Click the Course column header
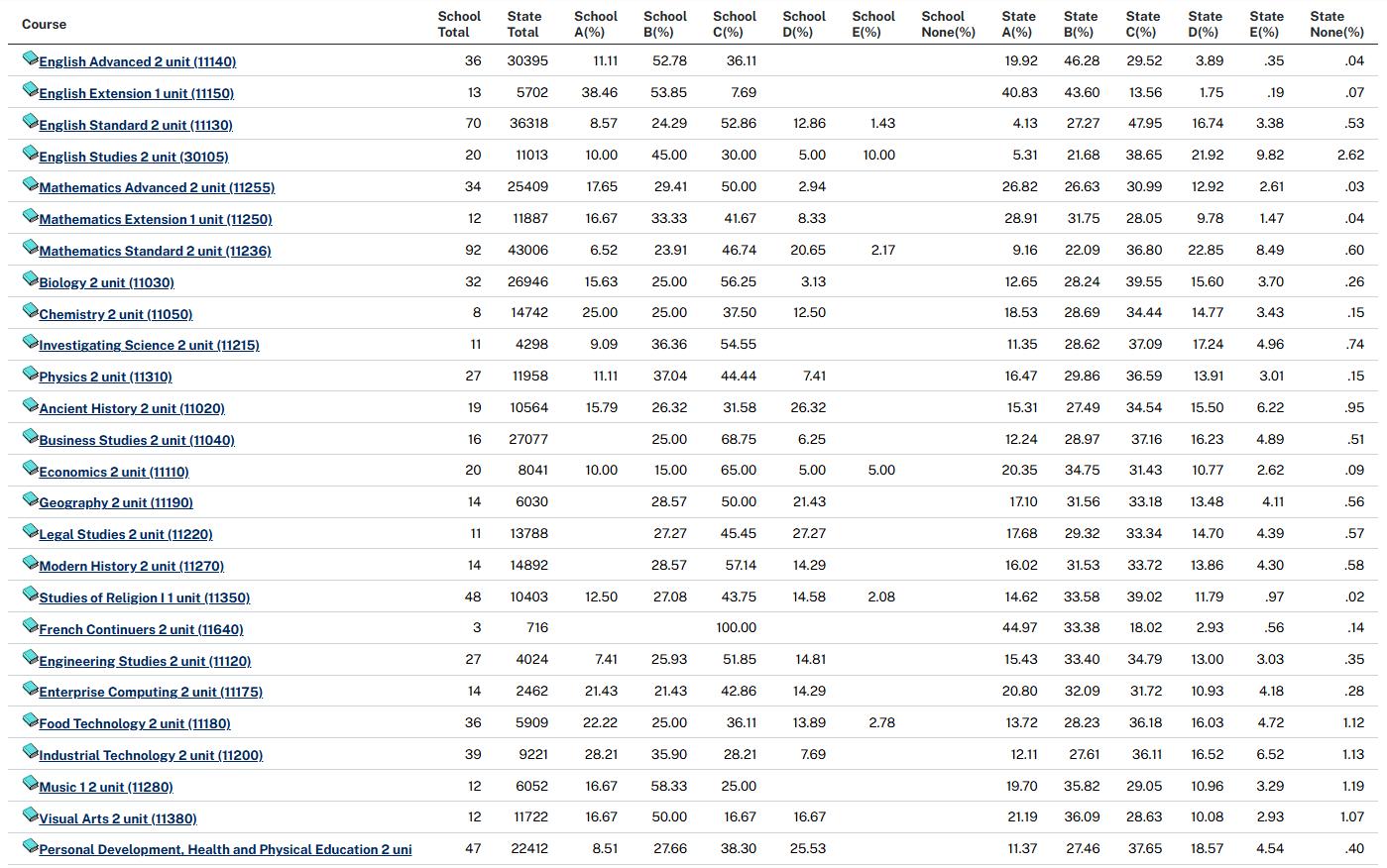The height and width of the screenshot is (868, 1387). pyautogui.click(x=45, y=24)
